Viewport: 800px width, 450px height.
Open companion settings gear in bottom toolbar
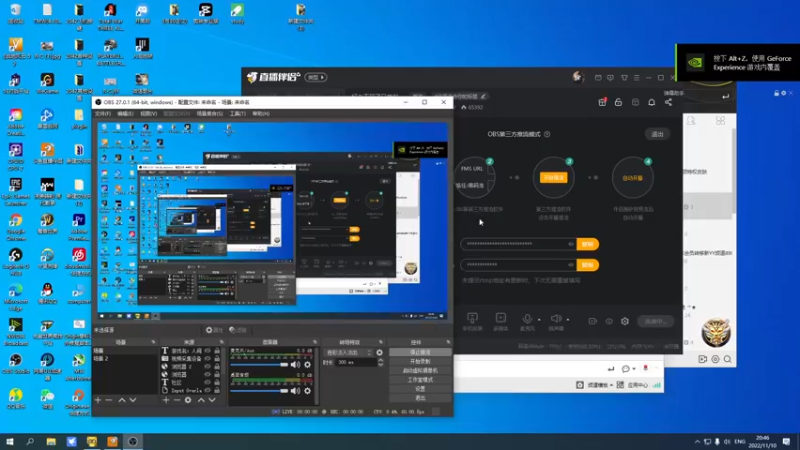[625, 321]
